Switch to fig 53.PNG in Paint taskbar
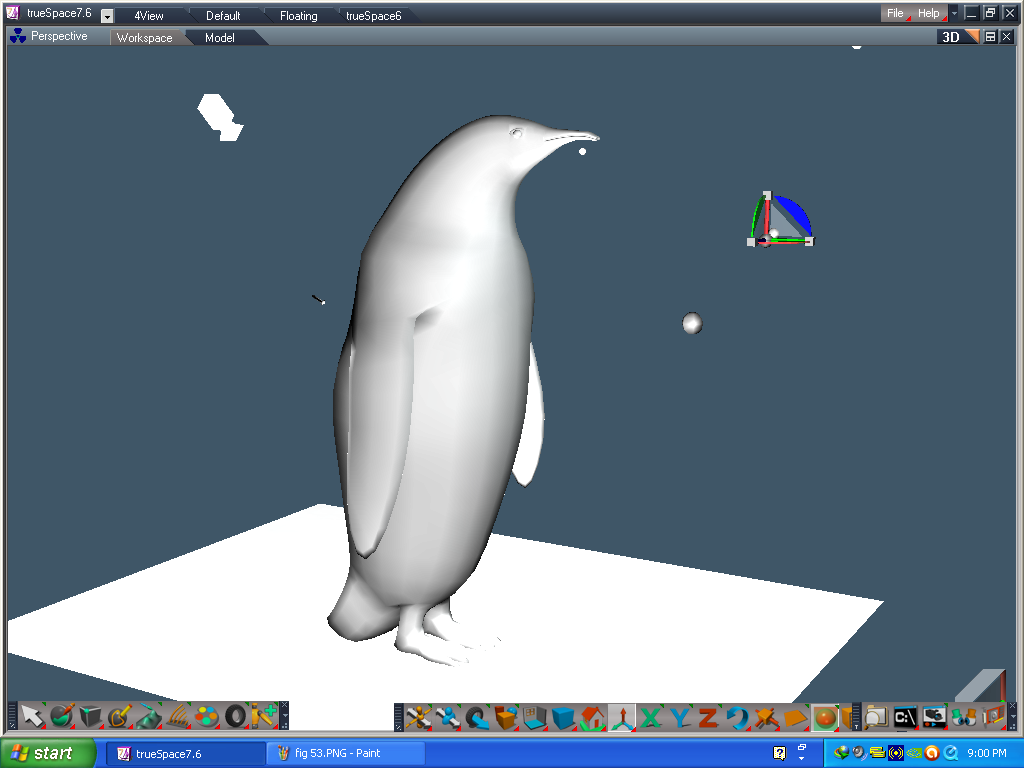This screenshot has width=1024, height=768. pyautogui.click(x=345, y=753)
